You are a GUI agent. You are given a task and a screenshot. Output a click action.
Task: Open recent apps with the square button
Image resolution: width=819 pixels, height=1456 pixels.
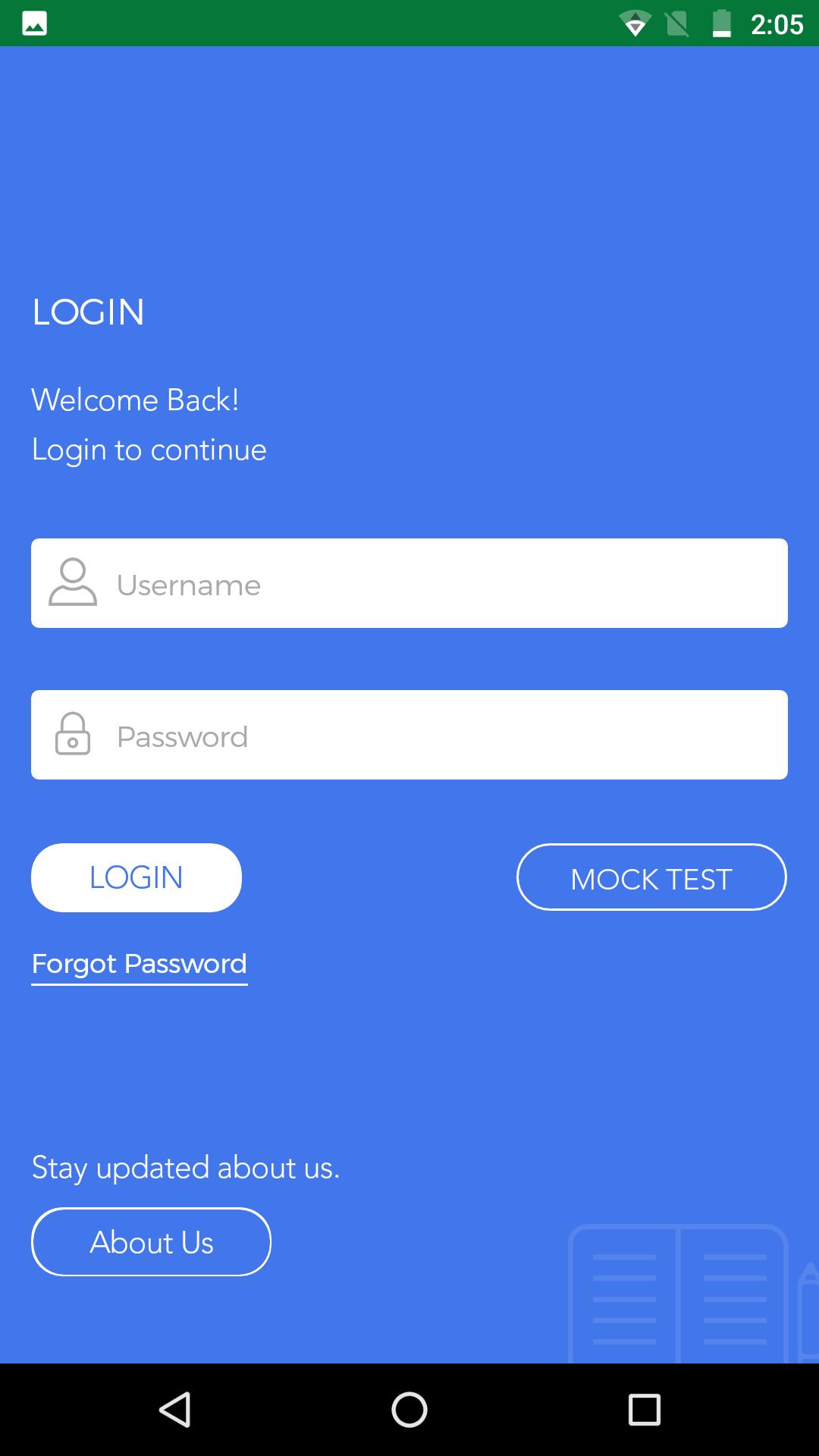click(644, 1410)
